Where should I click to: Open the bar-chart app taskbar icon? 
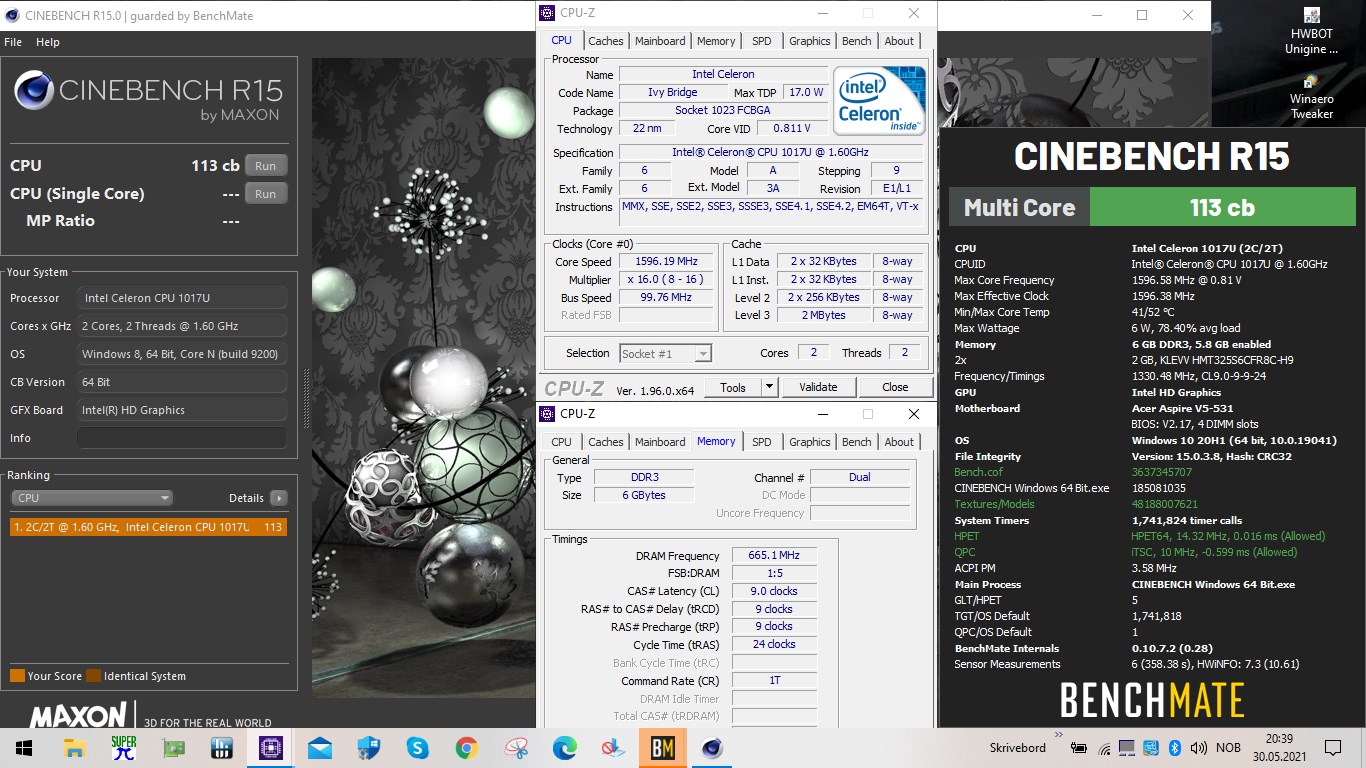(x=222, y=747)
